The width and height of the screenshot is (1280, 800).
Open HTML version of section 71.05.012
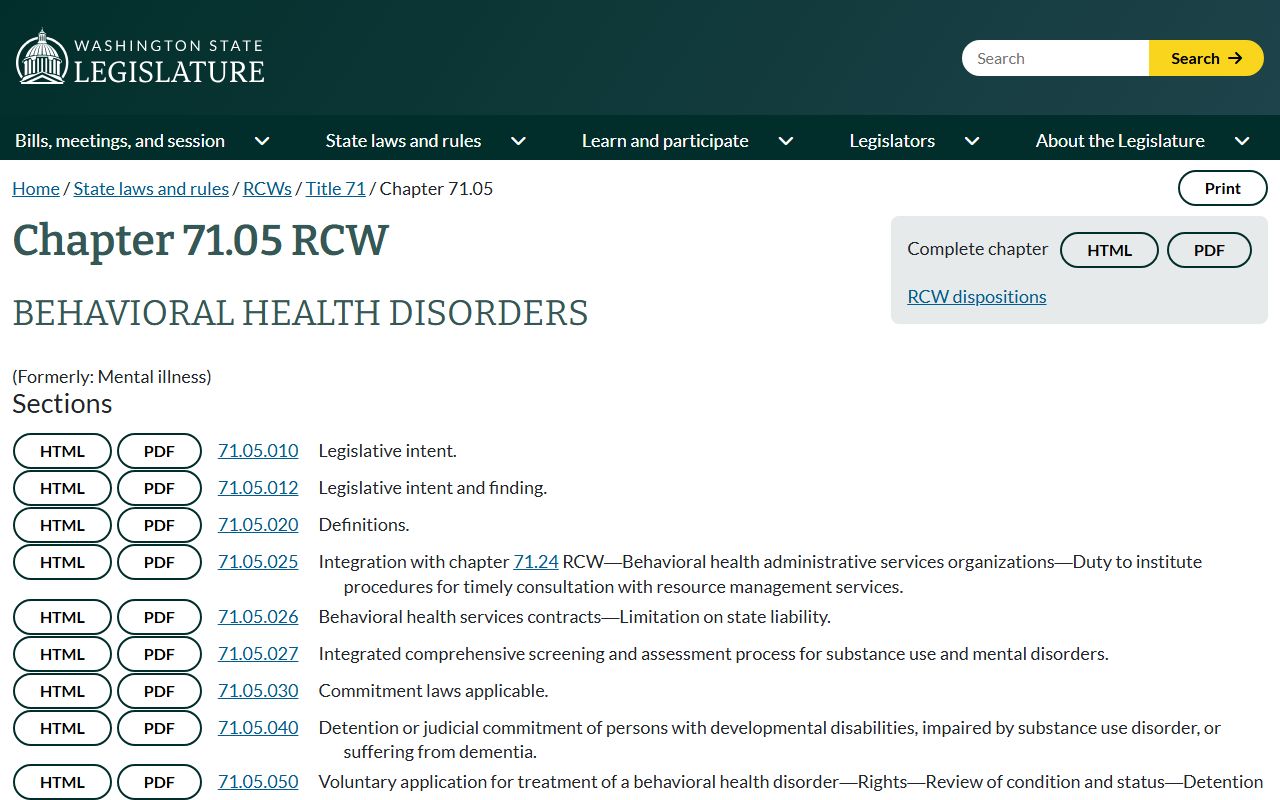62,488
